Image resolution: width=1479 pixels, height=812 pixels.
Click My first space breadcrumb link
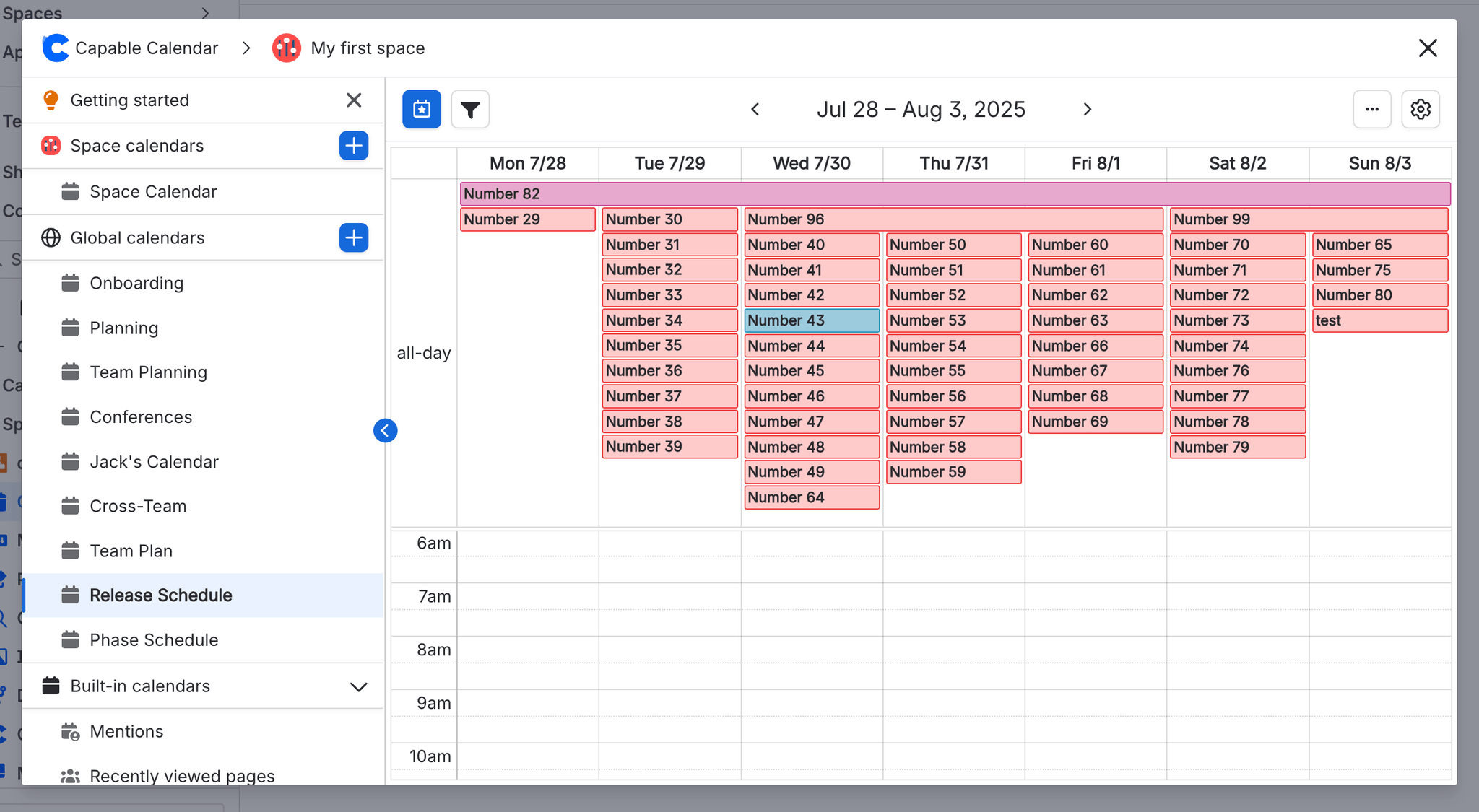pyautogui.click(x=367, y=48)
